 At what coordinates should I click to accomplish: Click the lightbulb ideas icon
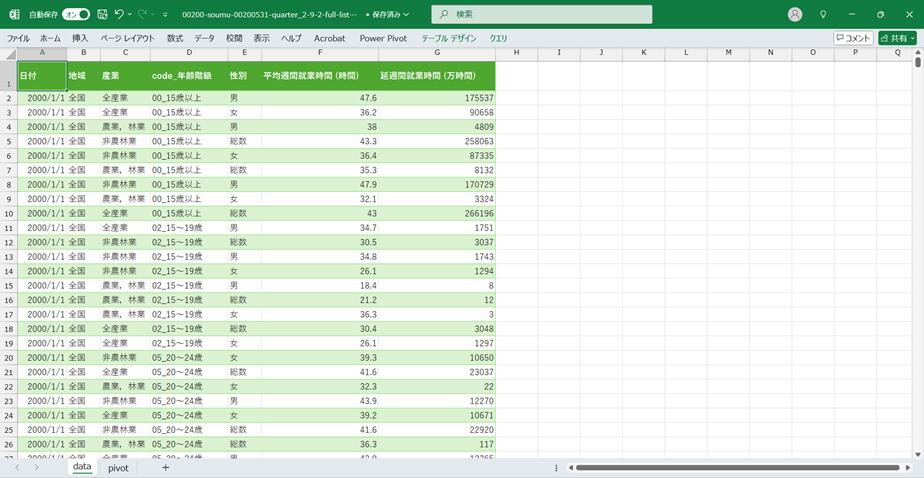(x=823, y=15)
